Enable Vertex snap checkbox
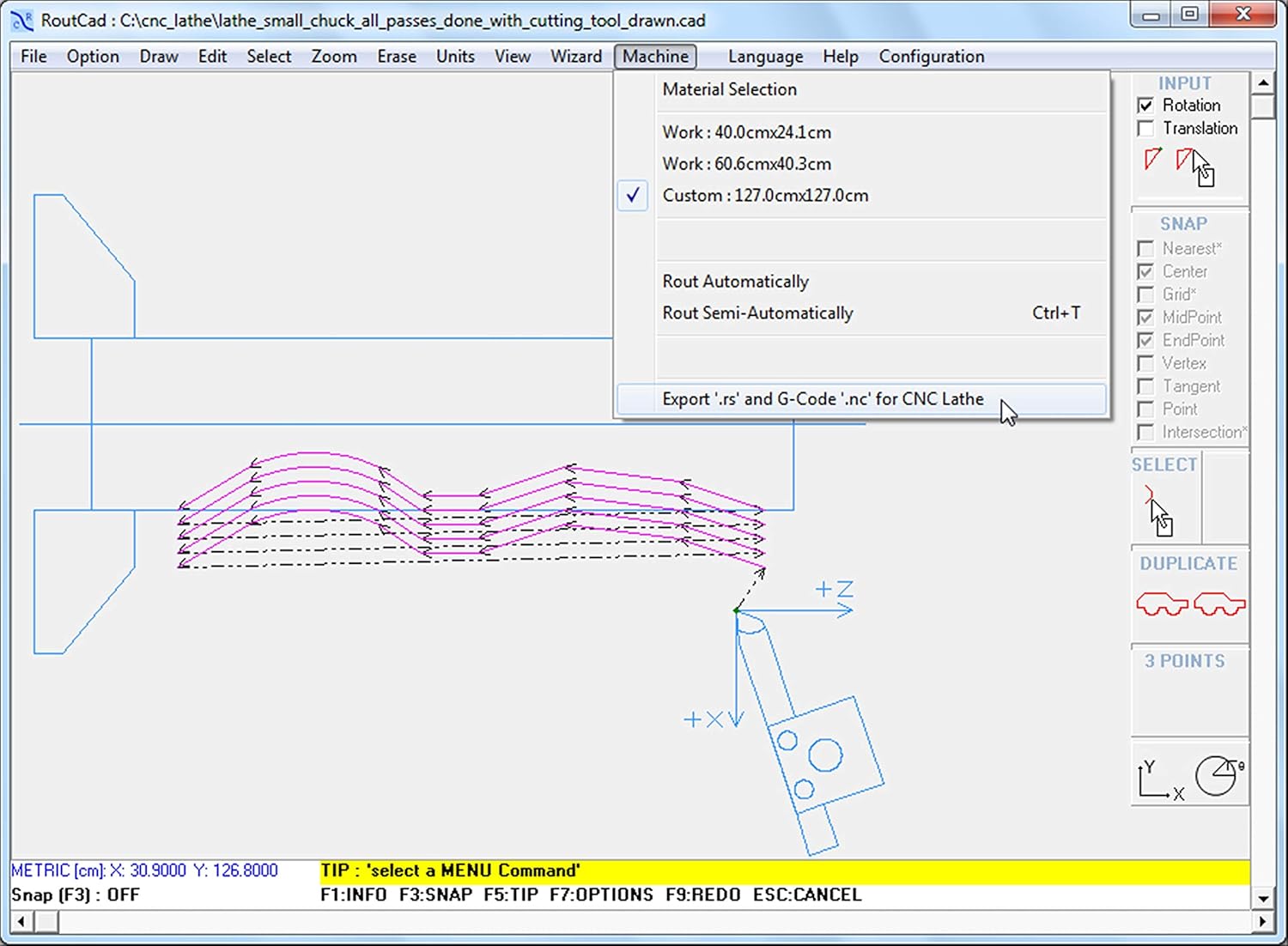This screenshot has height=946, width=1288. click(1145, 364)
